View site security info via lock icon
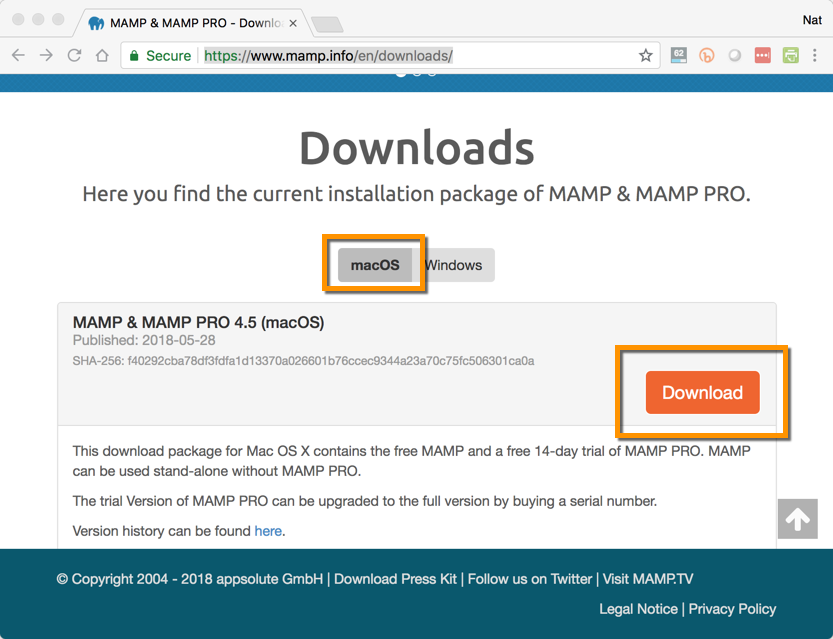833x639 pixels. pos(134,55)
